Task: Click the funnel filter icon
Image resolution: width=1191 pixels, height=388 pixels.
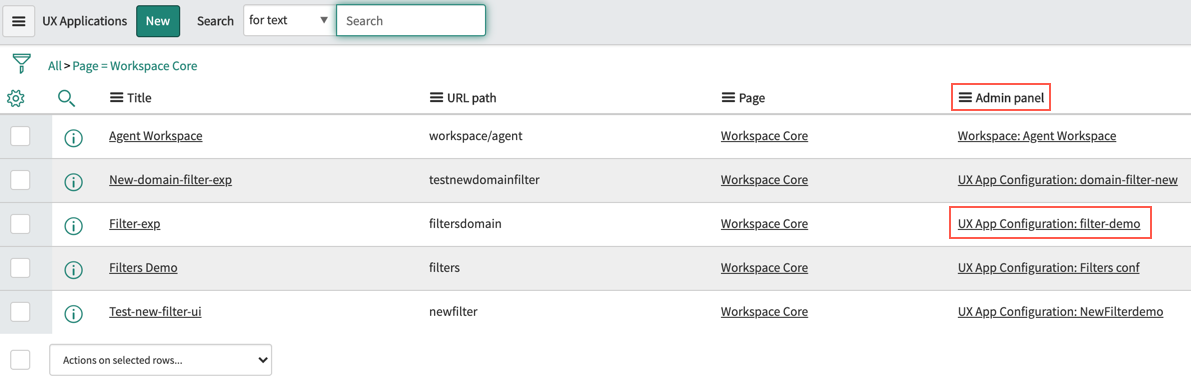Action: 21,63
